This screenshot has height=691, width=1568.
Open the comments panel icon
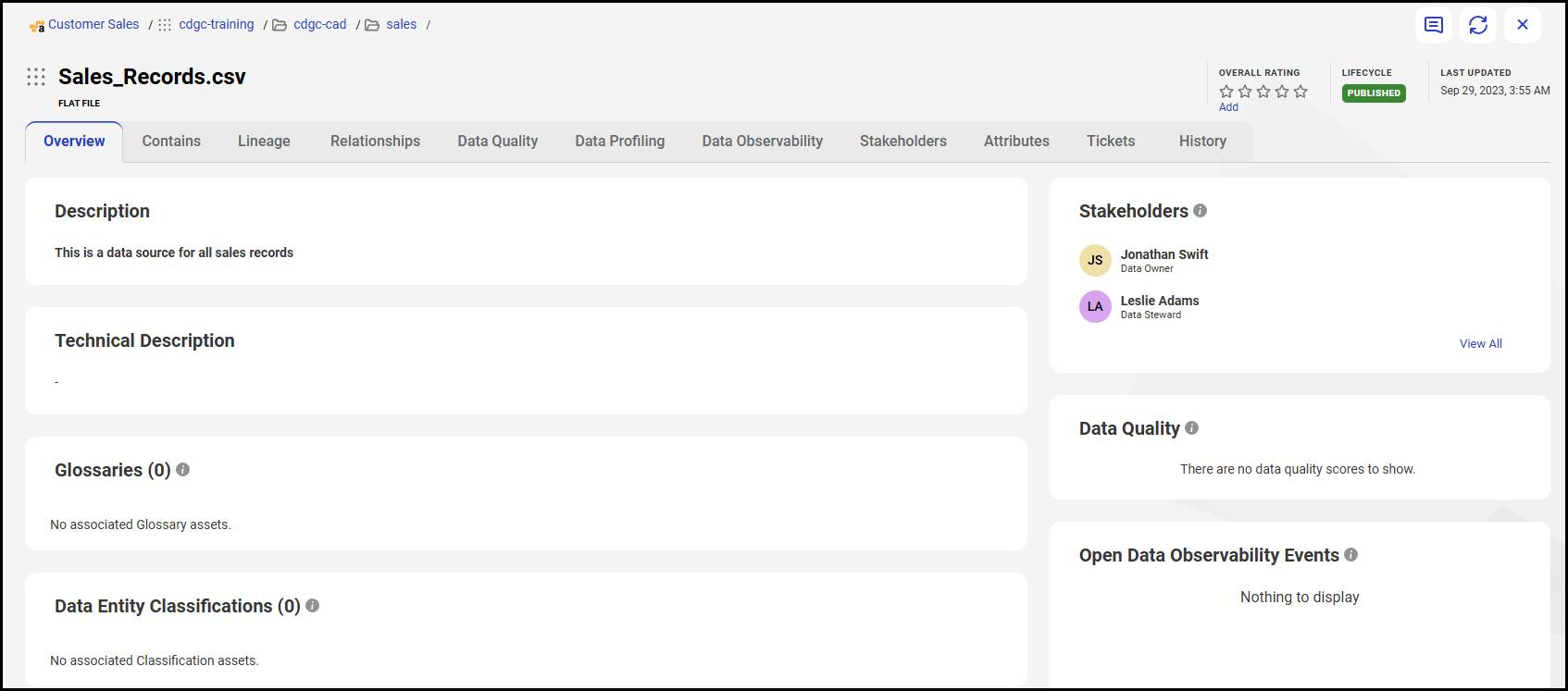point(1434,25)
